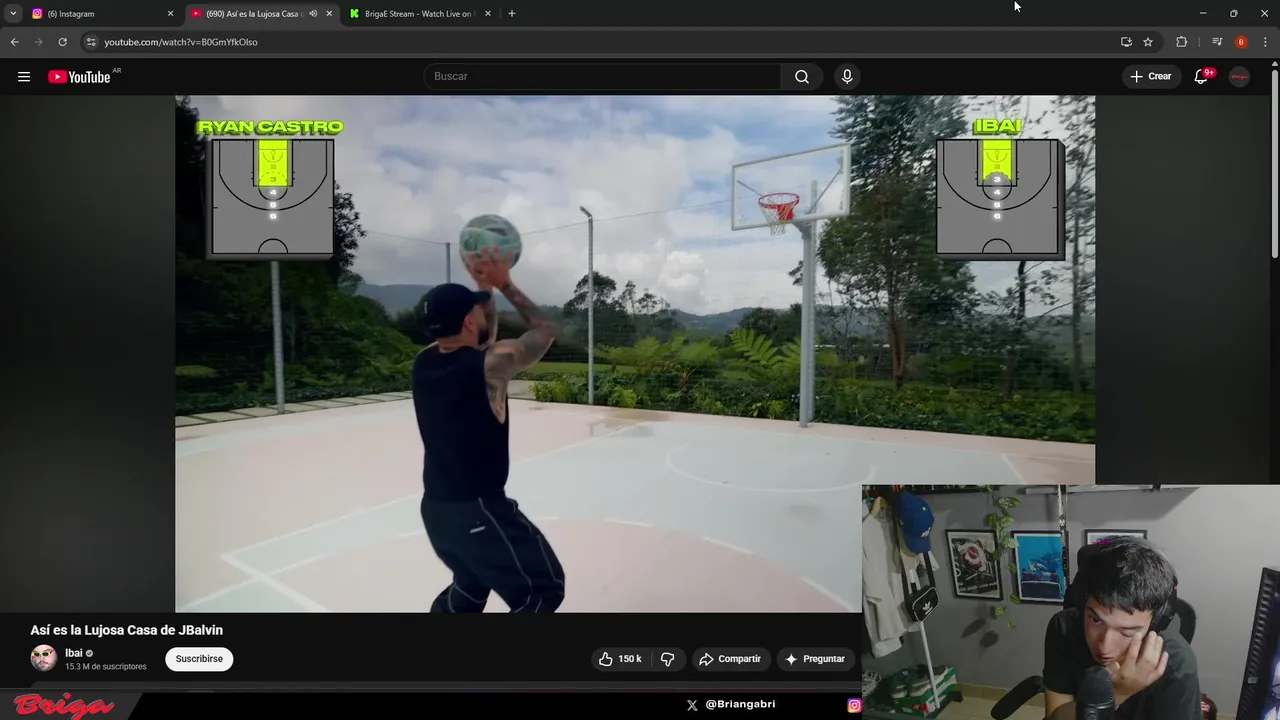Screen dimensions: 1280x720
Task: Open Chrome media controls icon
Action: click(1217, 42)
